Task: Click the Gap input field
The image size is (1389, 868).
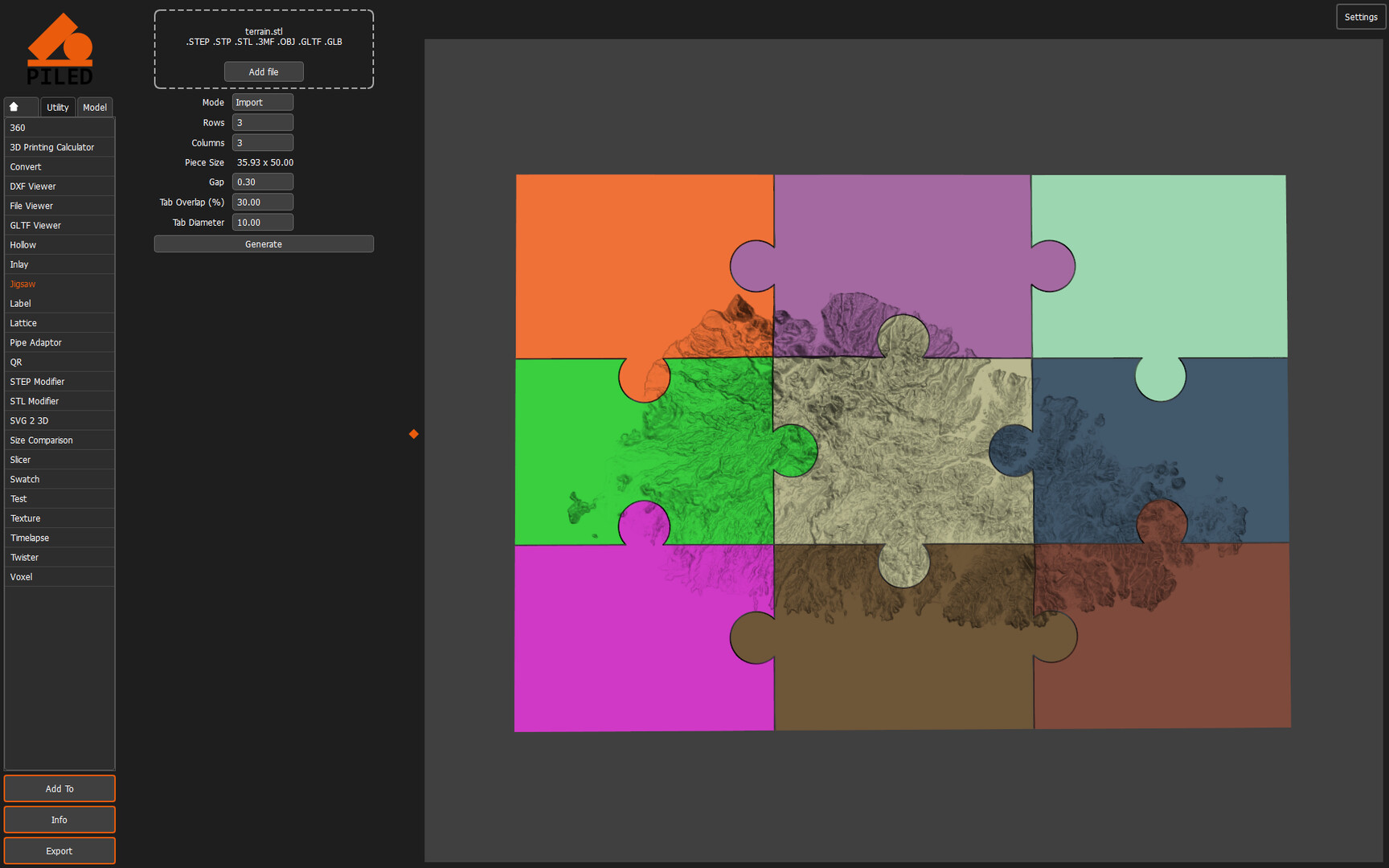Action: [263, 182]
